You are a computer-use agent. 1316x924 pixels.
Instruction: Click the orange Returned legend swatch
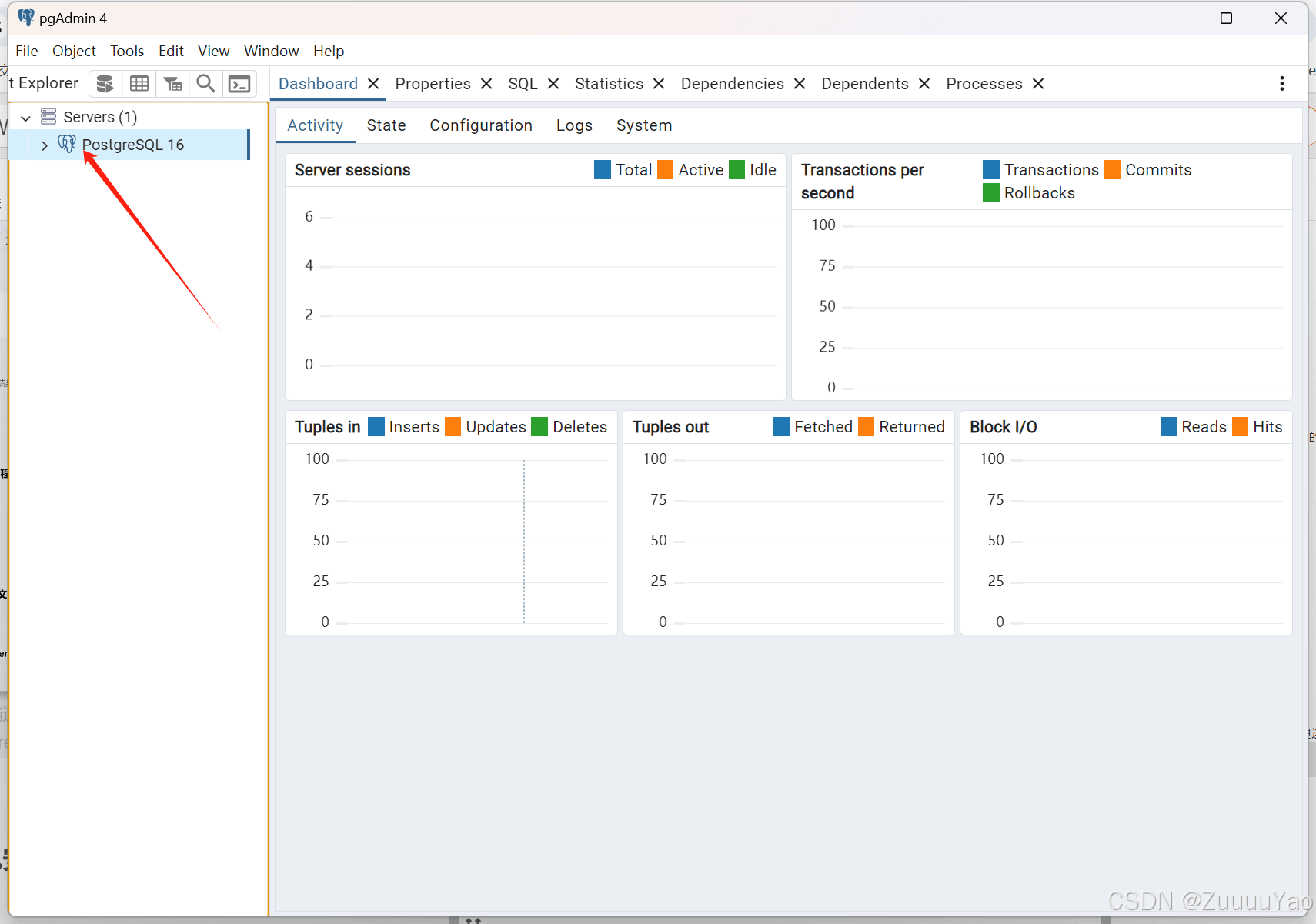(x=867, y=426)
